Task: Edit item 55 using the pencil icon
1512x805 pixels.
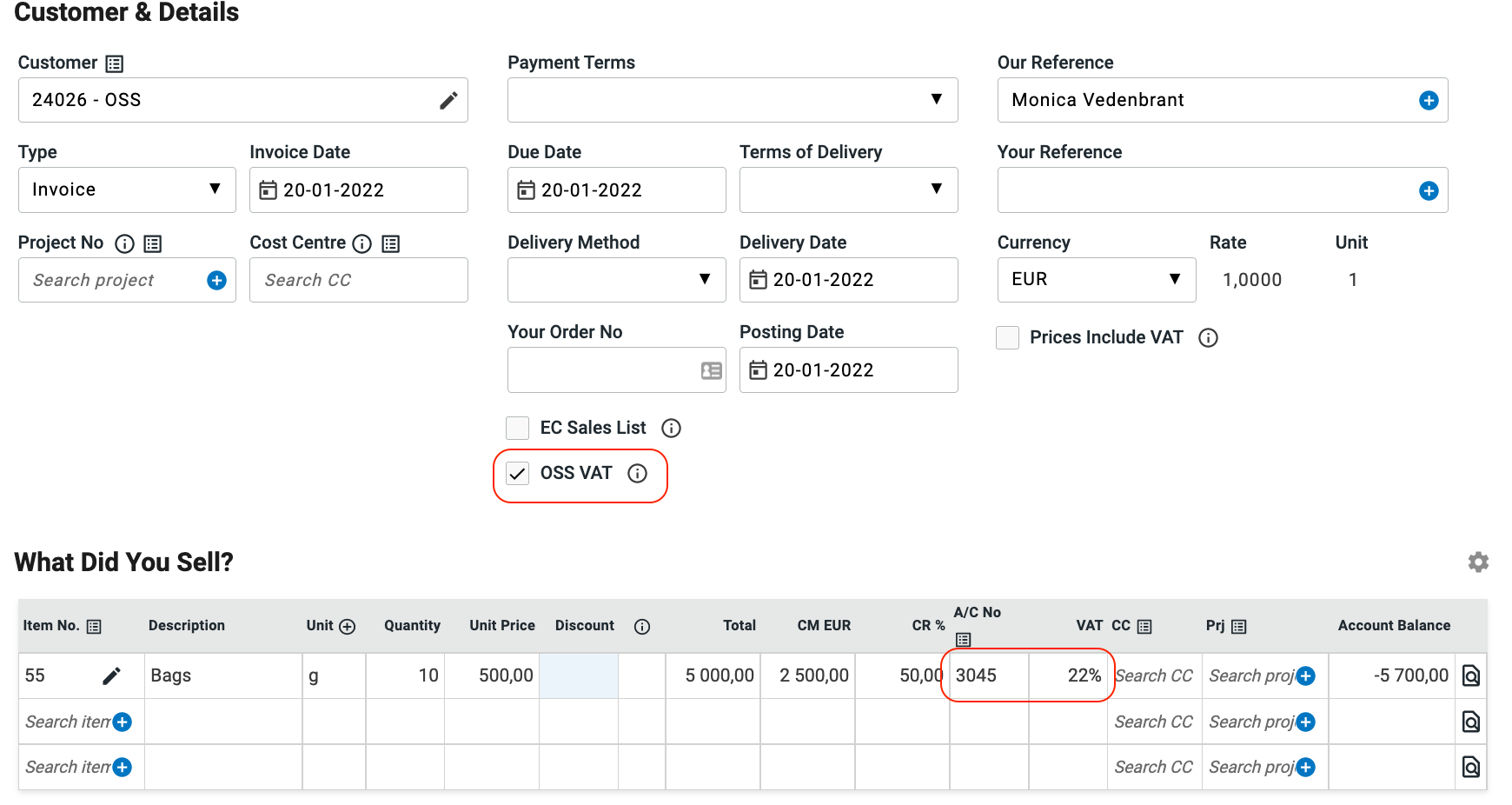Action: pos(111,675)
